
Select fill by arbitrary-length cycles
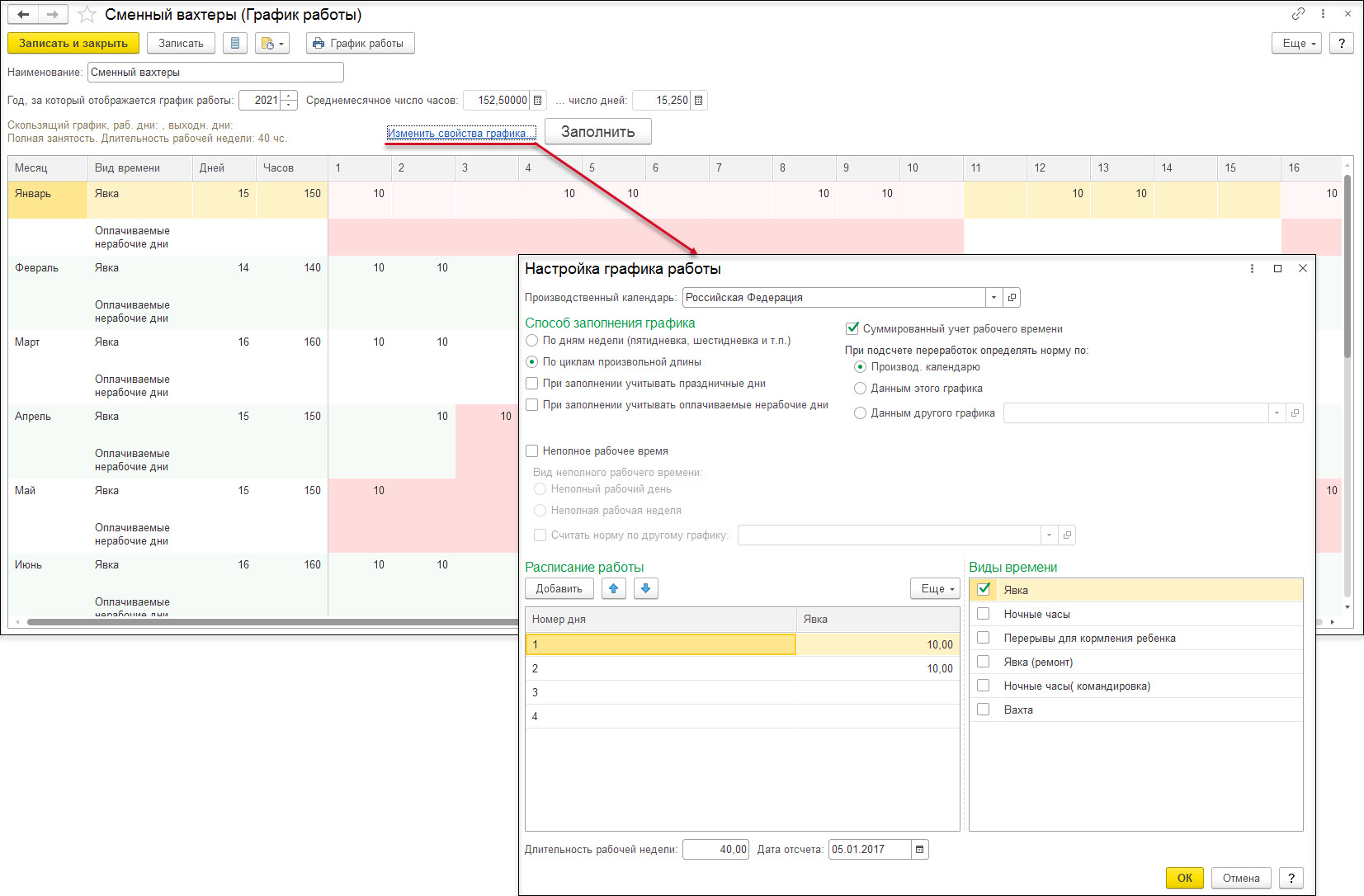(532, 361)
